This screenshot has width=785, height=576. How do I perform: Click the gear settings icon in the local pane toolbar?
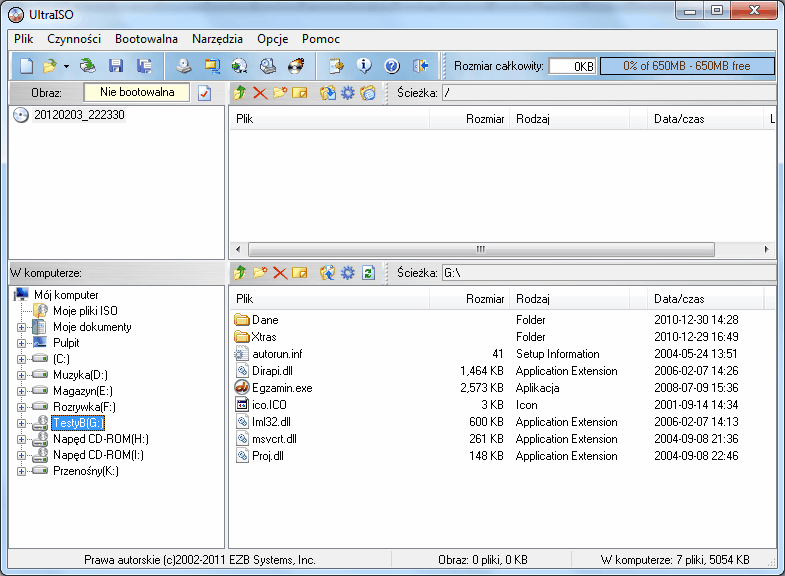click(x=348, y=272)
